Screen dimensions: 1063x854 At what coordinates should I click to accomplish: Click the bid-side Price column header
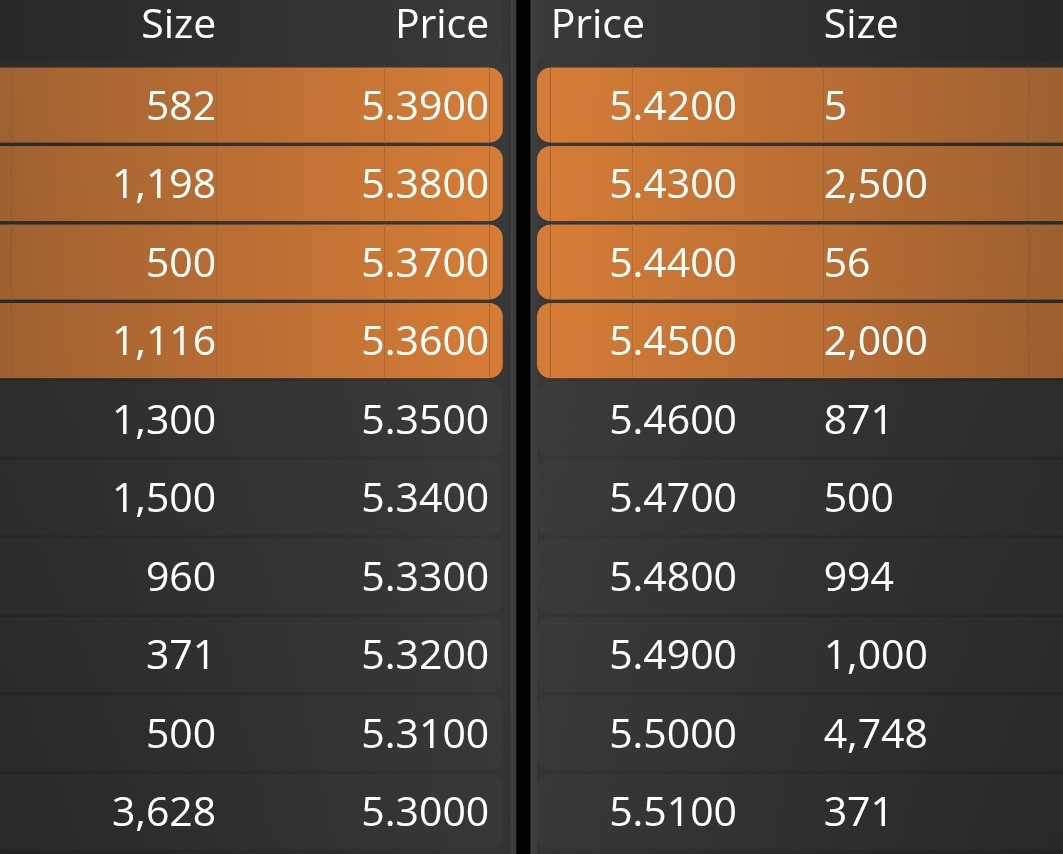[442, 25]
